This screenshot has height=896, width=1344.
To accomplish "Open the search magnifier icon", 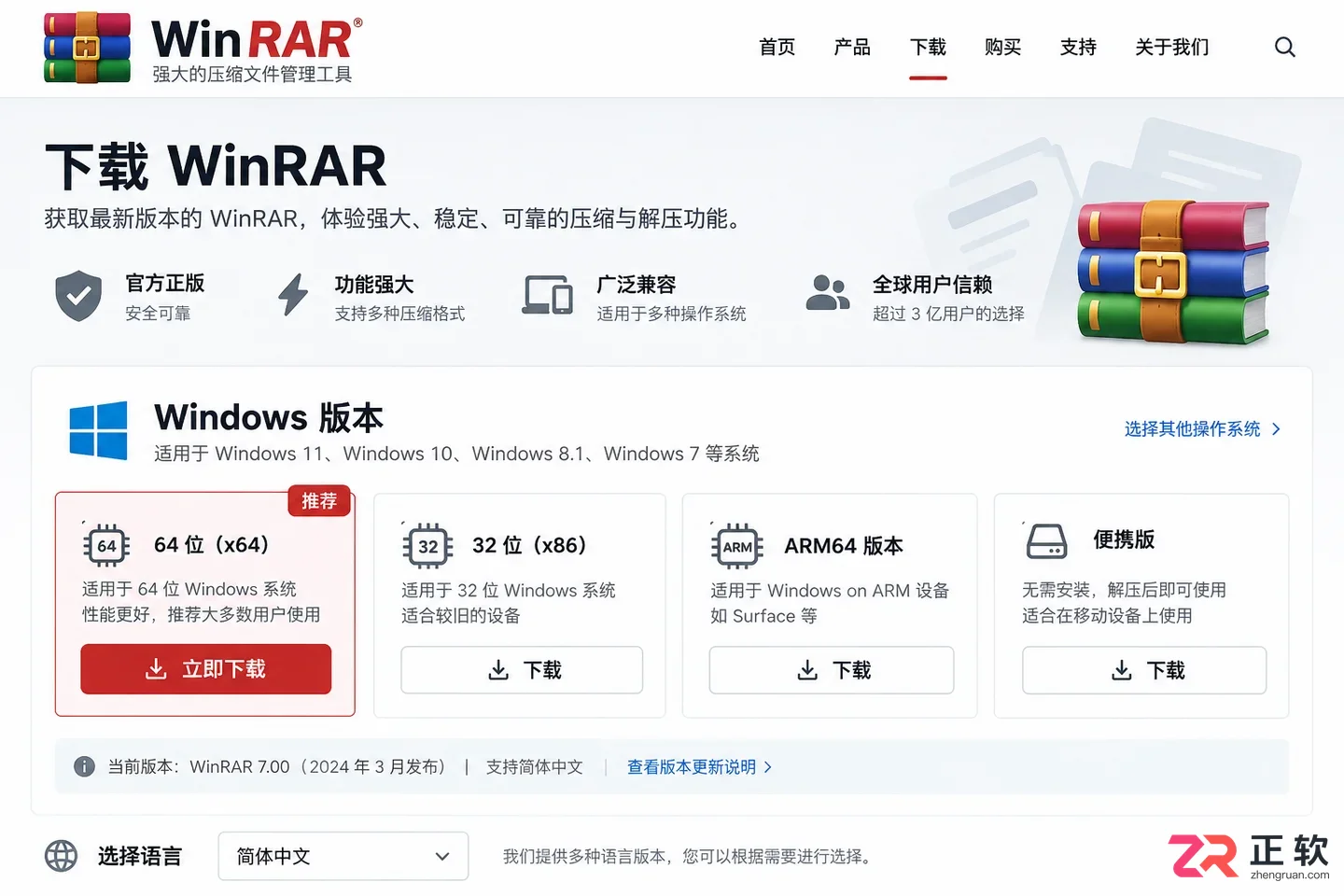I will [x=1285, y=47].
